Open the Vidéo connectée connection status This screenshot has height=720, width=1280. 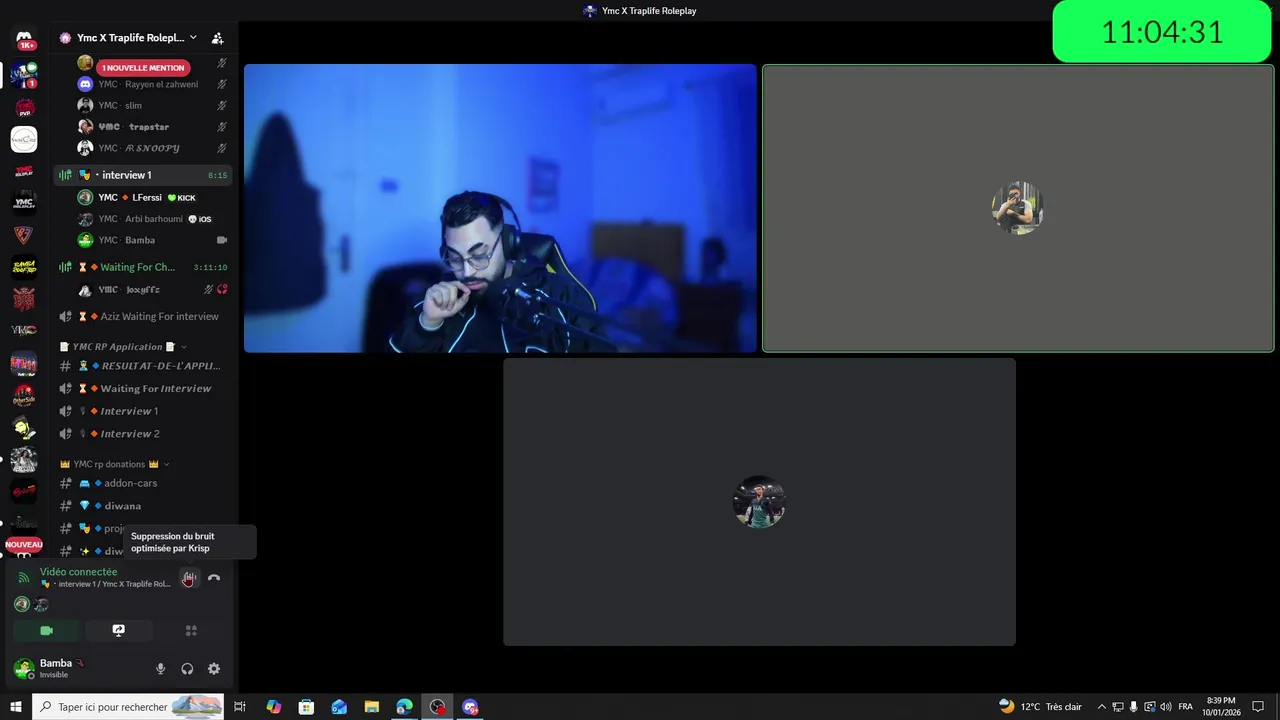pos(78,572)
